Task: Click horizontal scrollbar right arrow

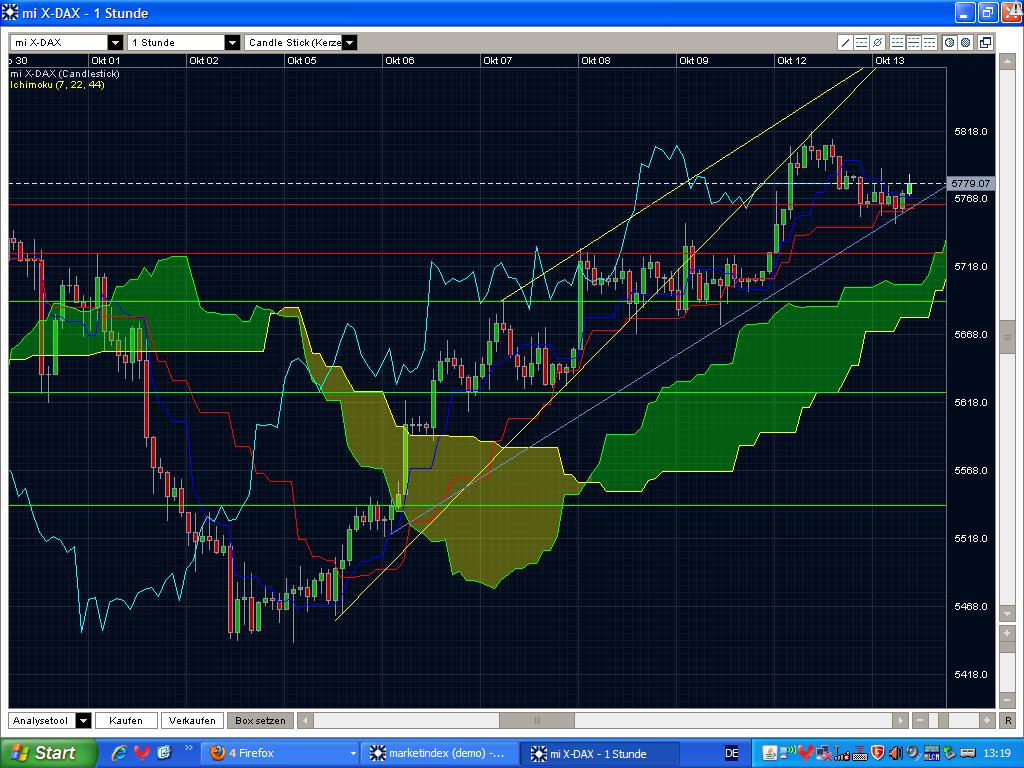Action: tap(901, 720)
